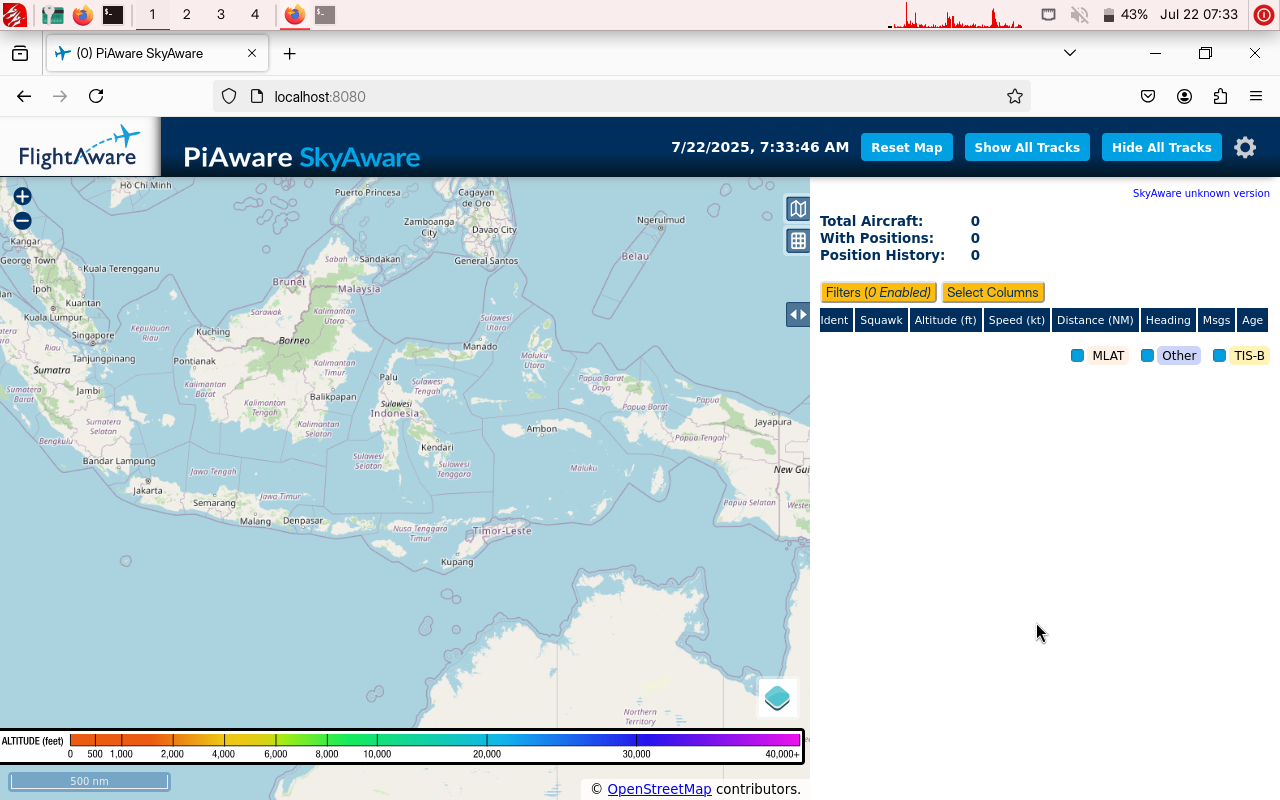Toggle the MLAT checkbox
Screen dimensions: 1280x800
pyautogui.click(x=1077, y=356)
